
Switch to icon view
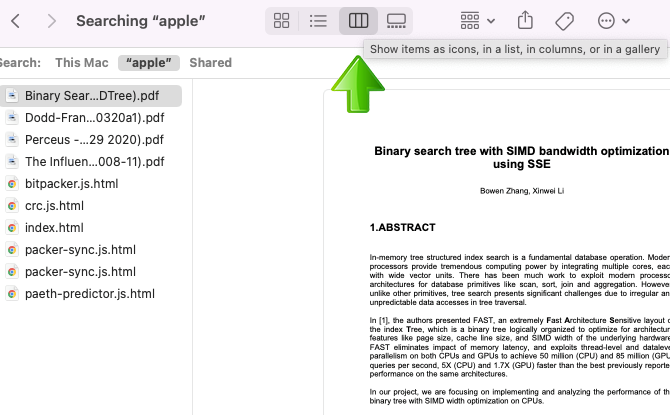tap(281, 21)
